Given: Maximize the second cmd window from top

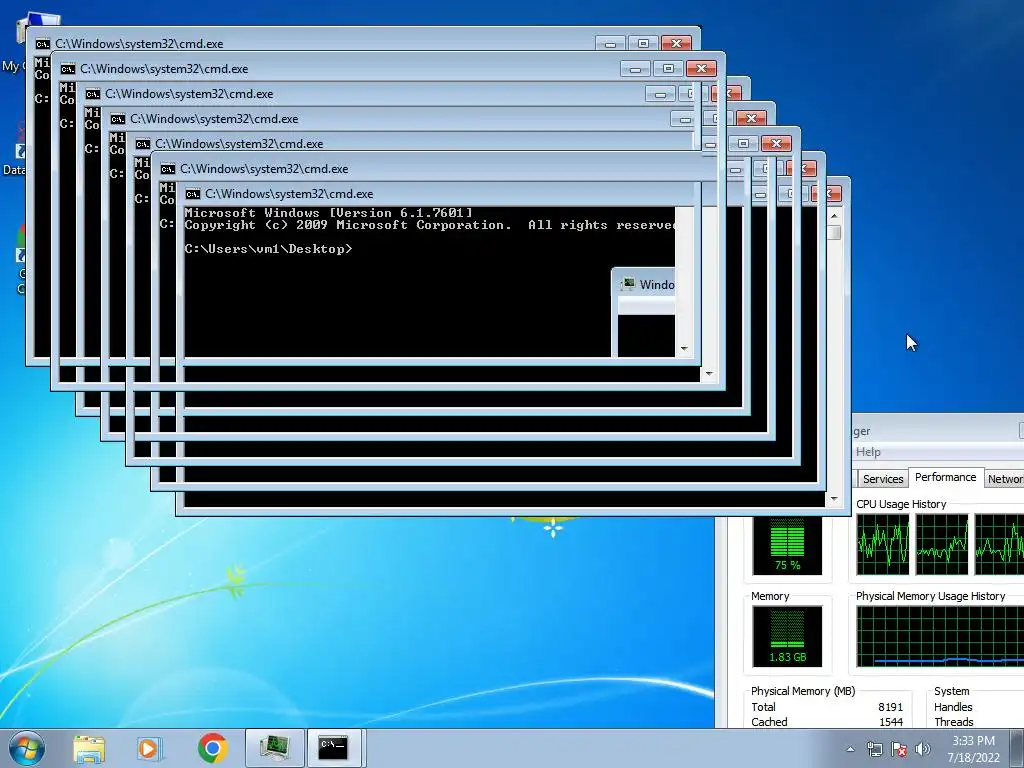Looking at the screenshot, I should (x=668, y=69).
